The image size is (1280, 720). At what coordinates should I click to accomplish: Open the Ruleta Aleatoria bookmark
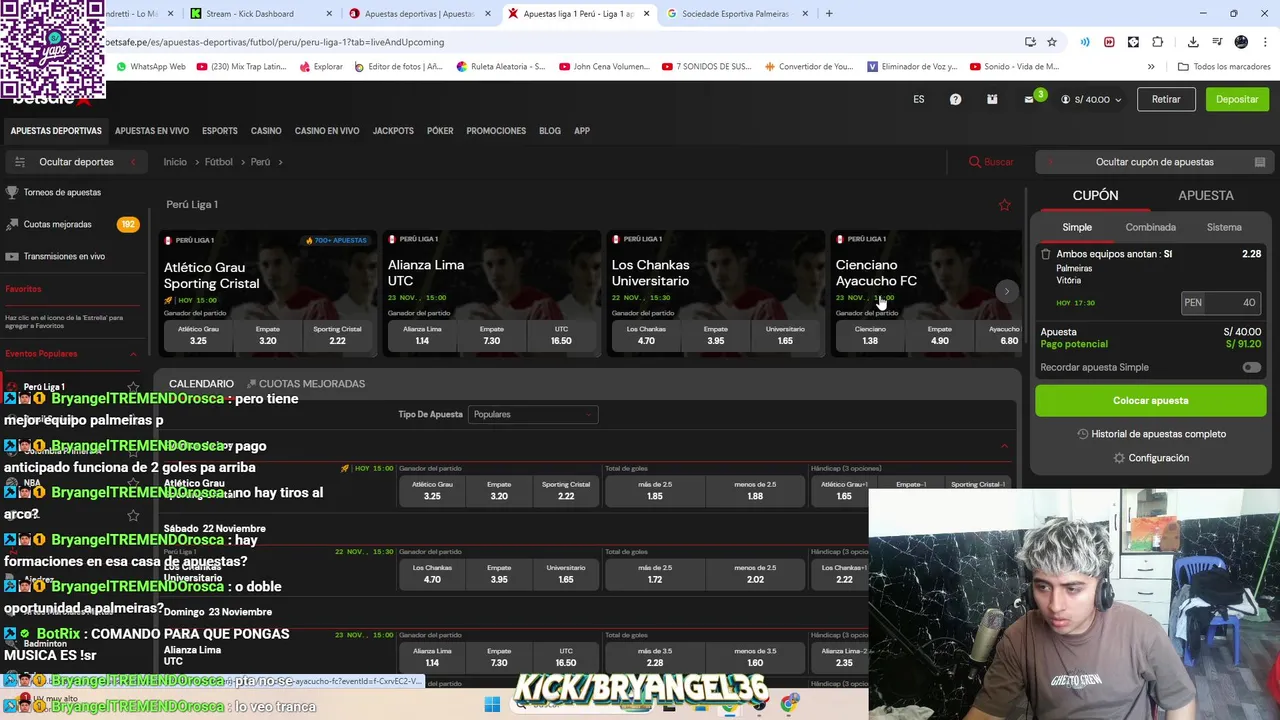[501, 67]
